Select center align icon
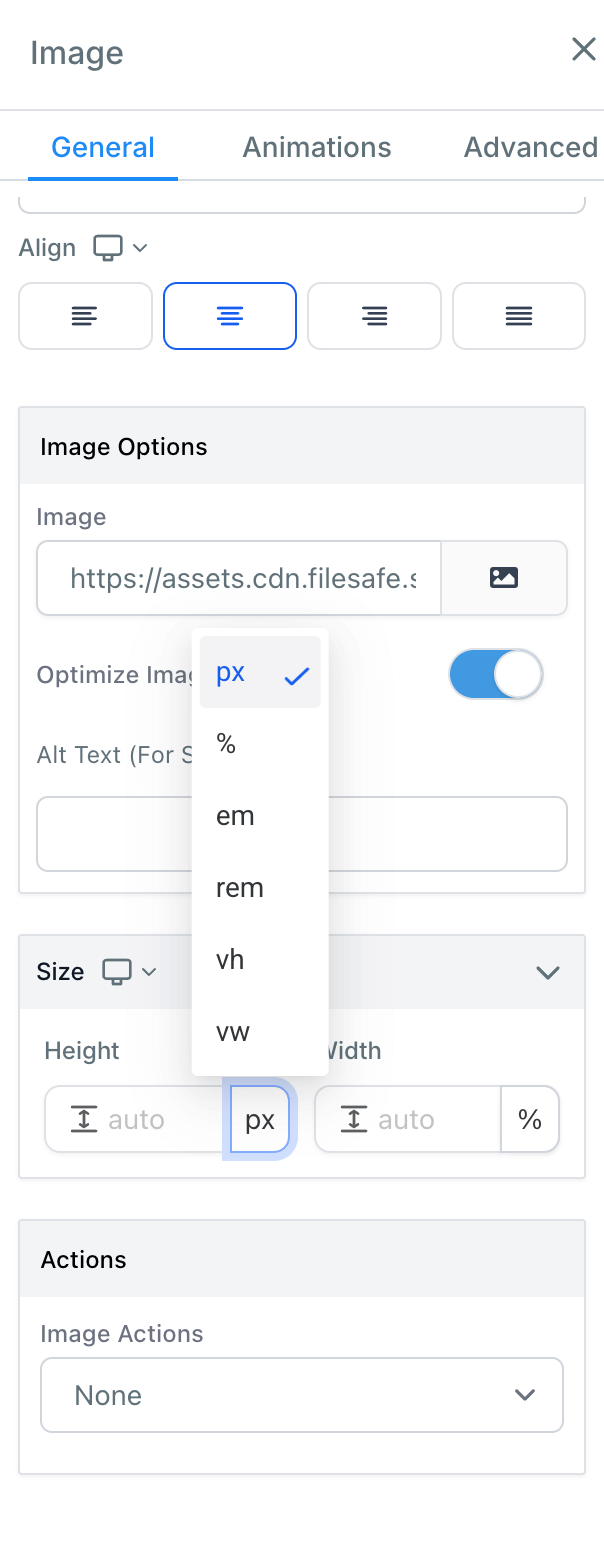This screenshot has height=1566, width=604. click(230, 316)
